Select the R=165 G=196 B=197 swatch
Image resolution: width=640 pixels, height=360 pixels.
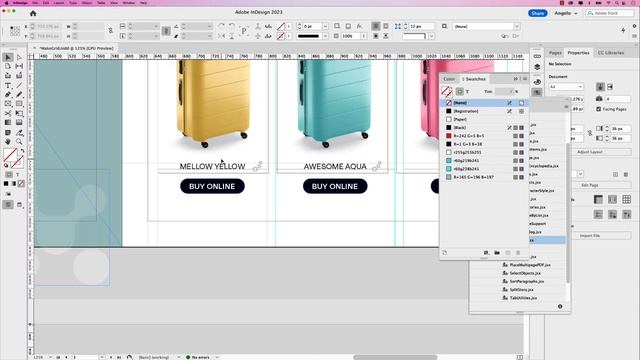click(x=484, y=177)
